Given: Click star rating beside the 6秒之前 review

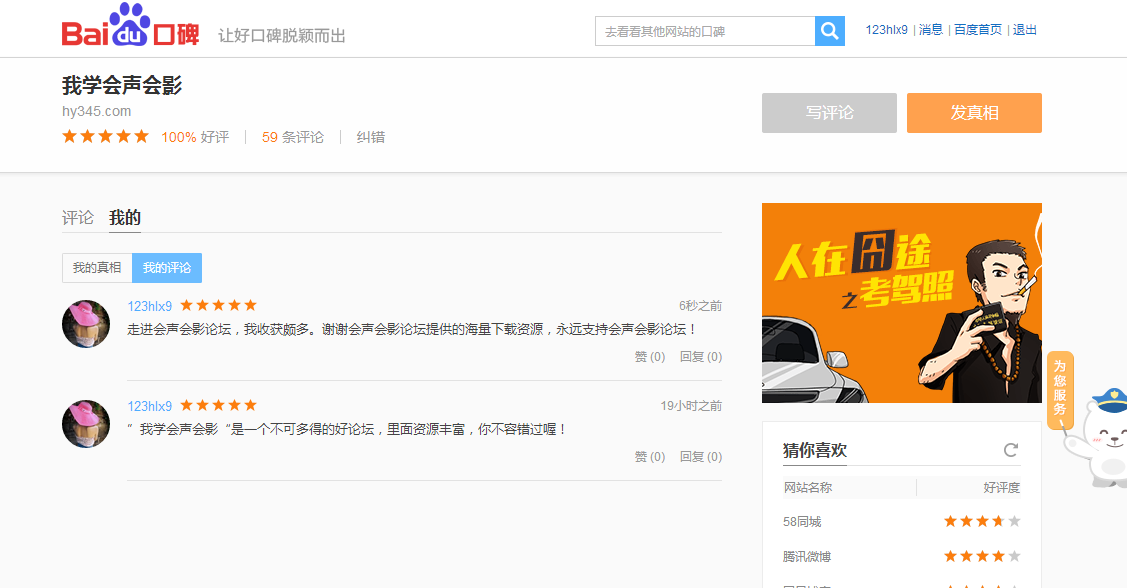Looking at the screenshot, I should click(x=218, y=306).
